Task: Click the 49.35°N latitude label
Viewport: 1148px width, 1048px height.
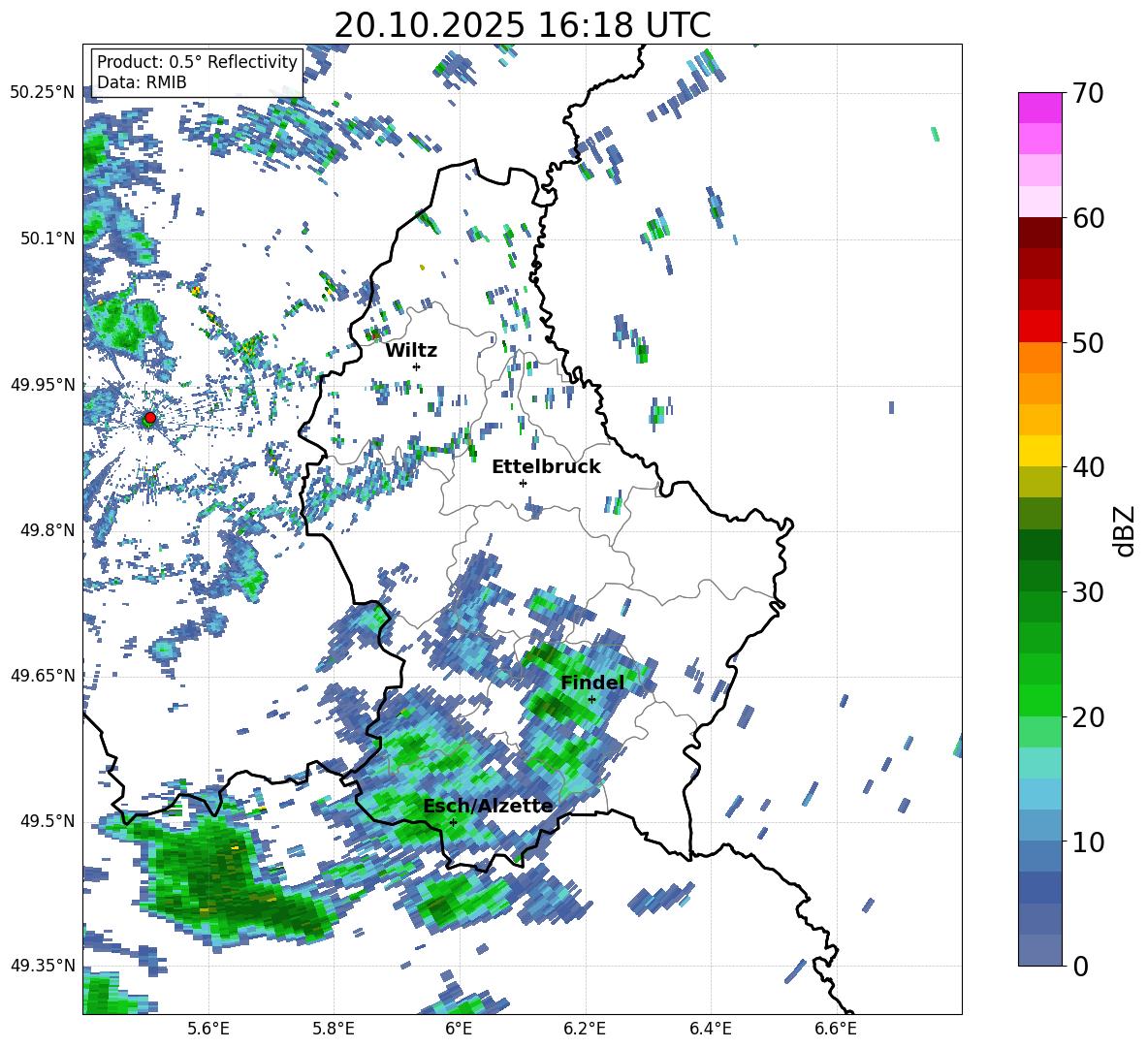Action: point(43,966)
